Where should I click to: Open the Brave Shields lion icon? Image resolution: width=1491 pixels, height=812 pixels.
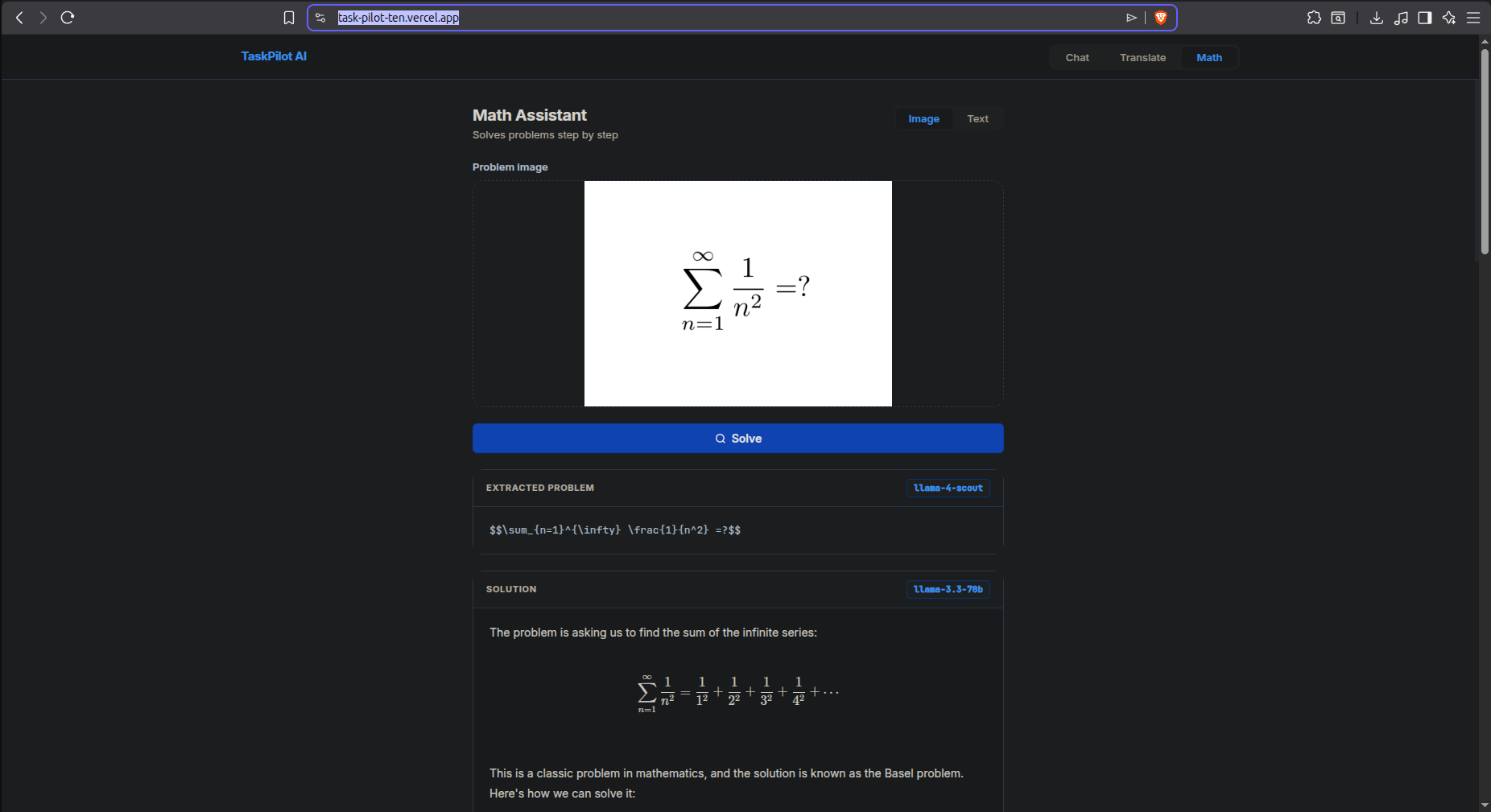click(1161, 18)
